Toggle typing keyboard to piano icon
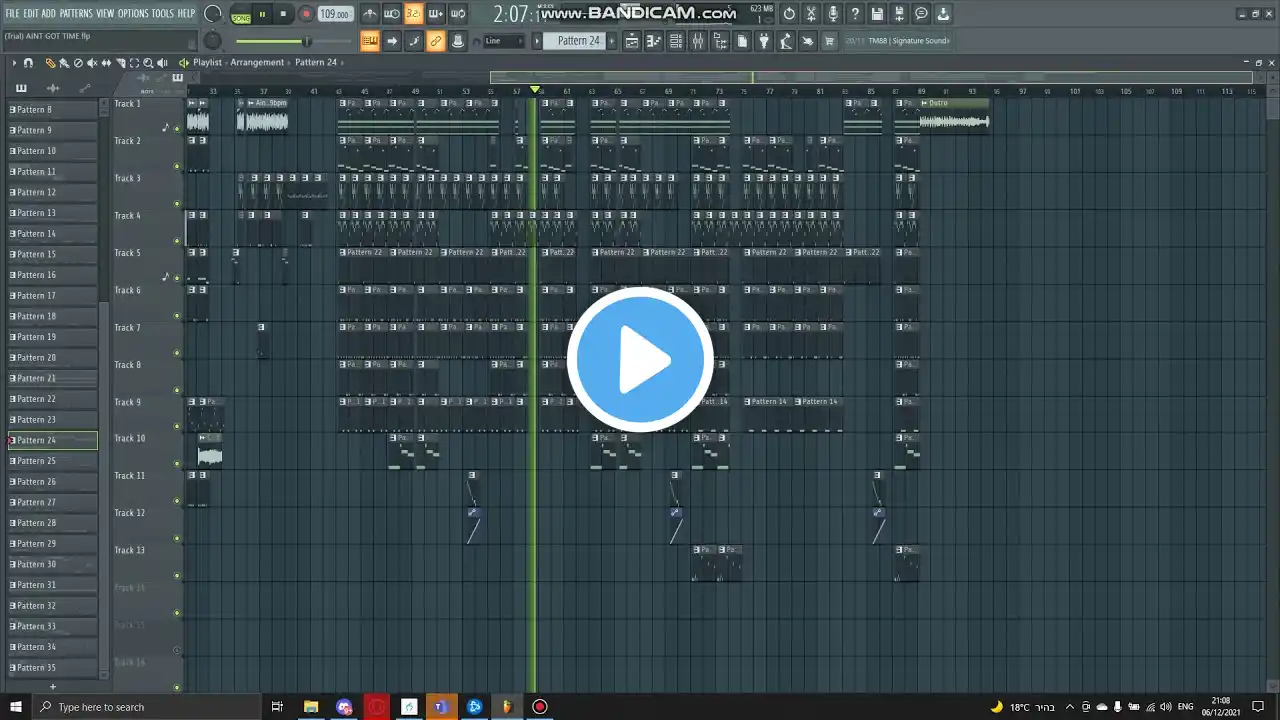The width and height of the screenshot is (1280, 720). (370, 41)
